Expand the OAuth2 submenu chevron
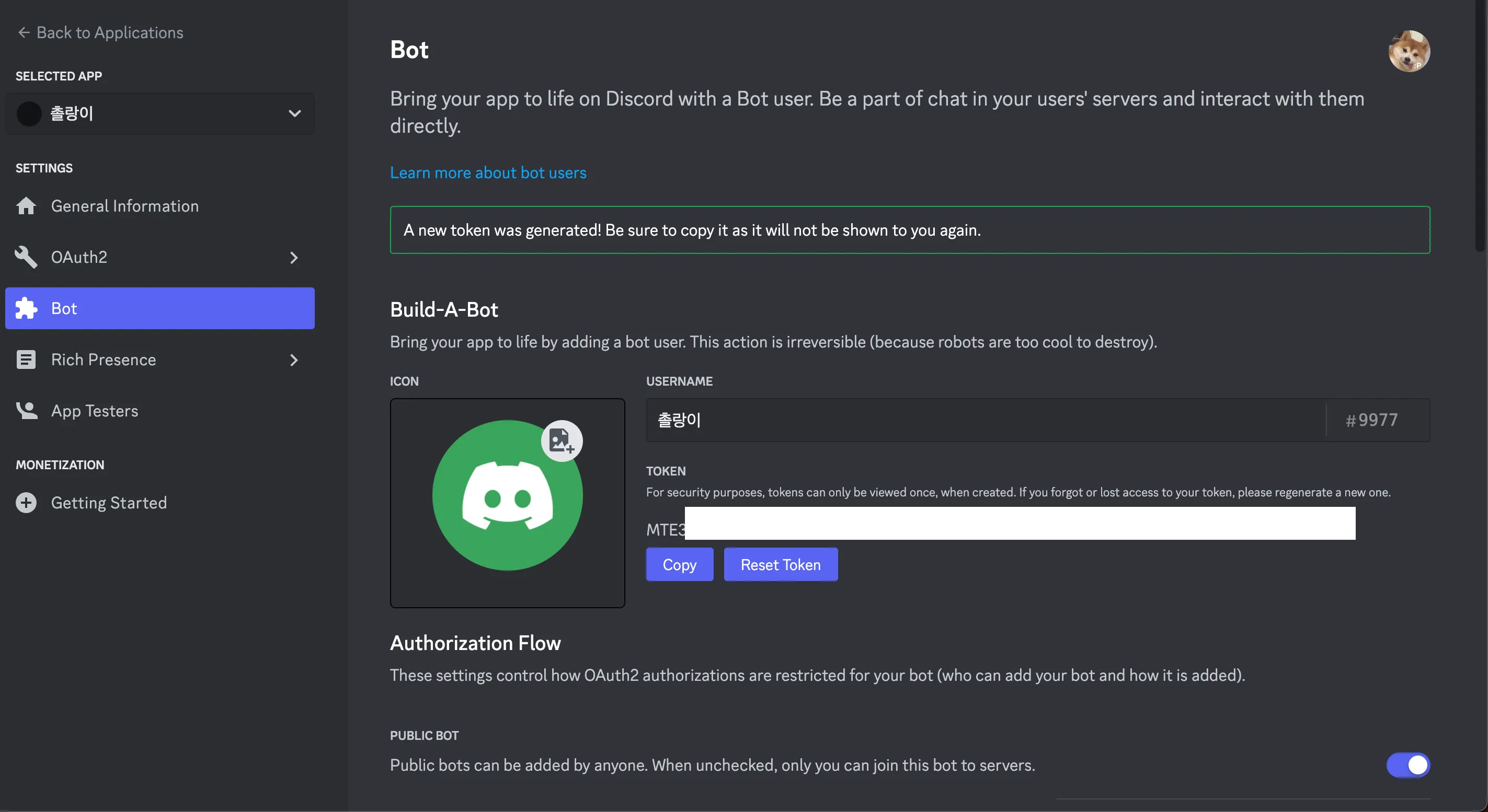This screenshot has width=1488, height=812. tap(293, 258)
